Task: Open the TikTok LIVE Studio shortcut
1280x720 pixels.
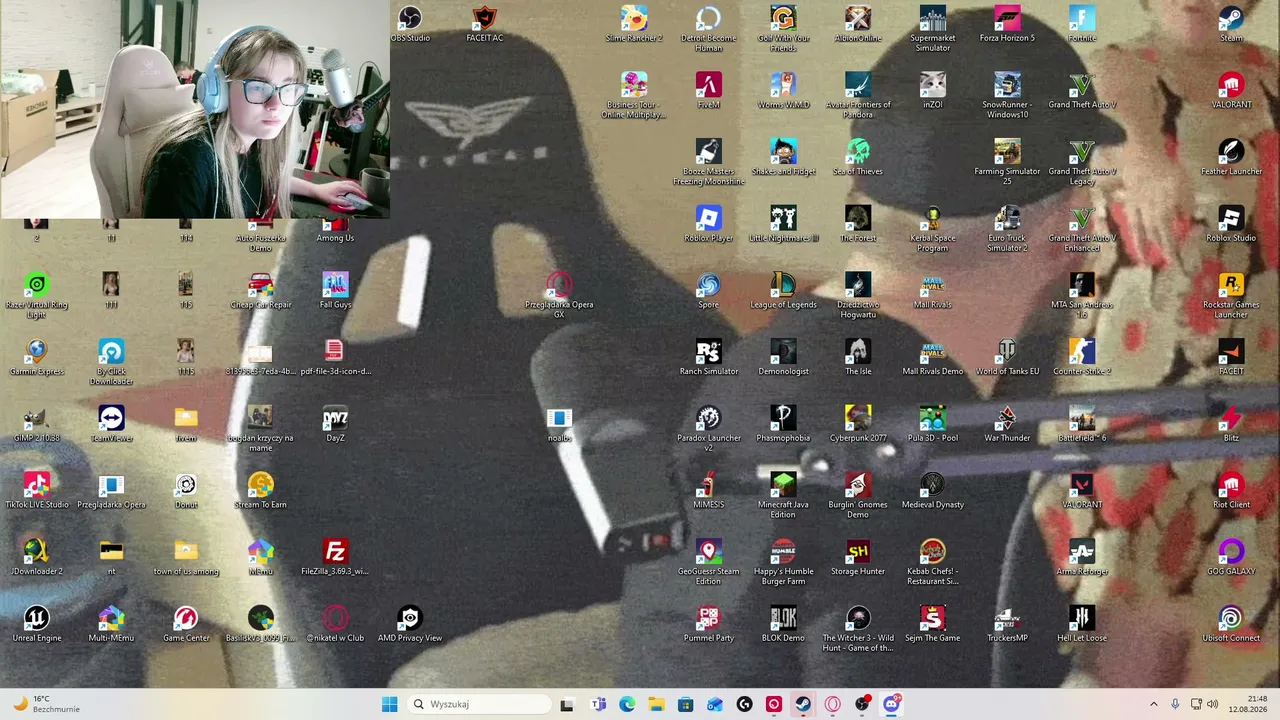Action: [x=36, y=491]
